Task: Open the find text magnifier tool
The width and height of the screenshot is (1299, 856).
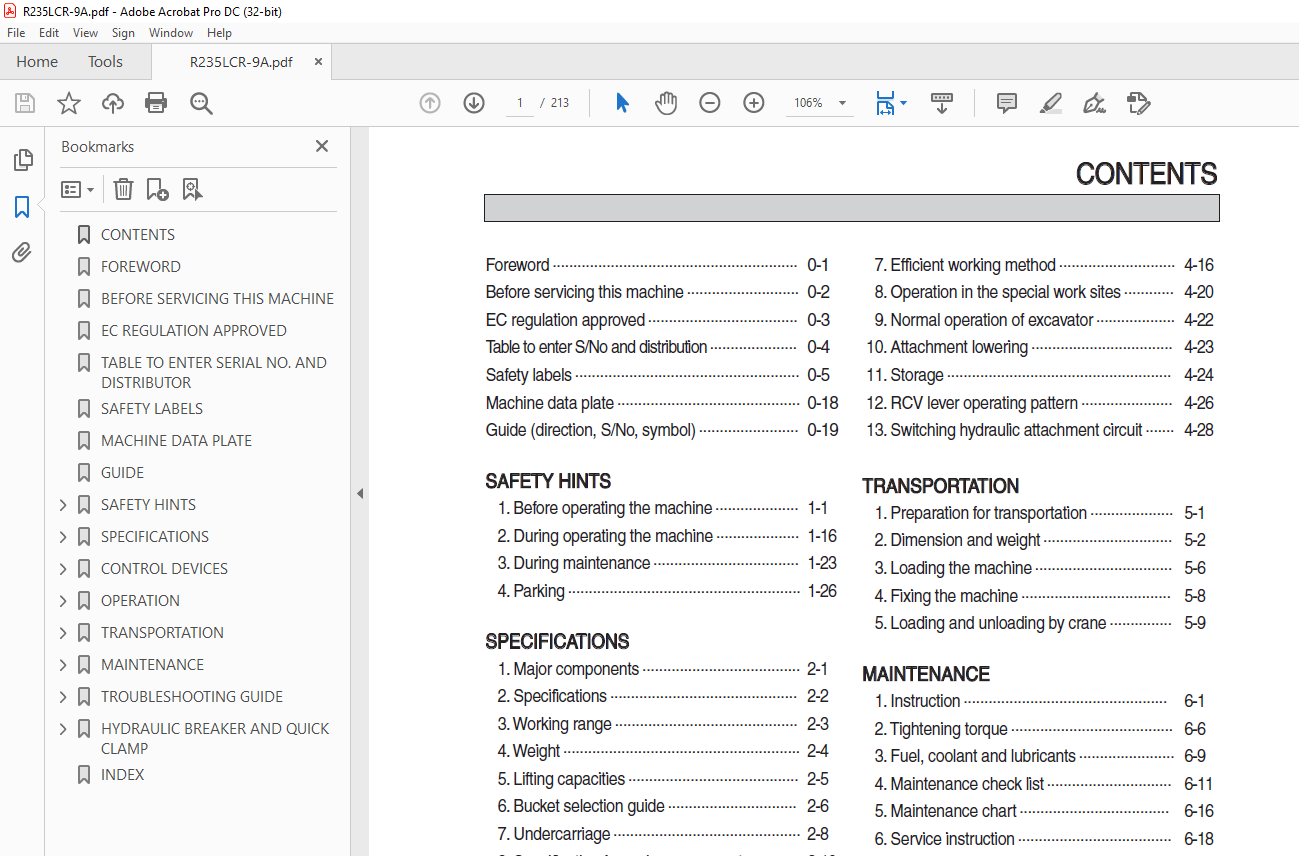Action: [201, 103]
